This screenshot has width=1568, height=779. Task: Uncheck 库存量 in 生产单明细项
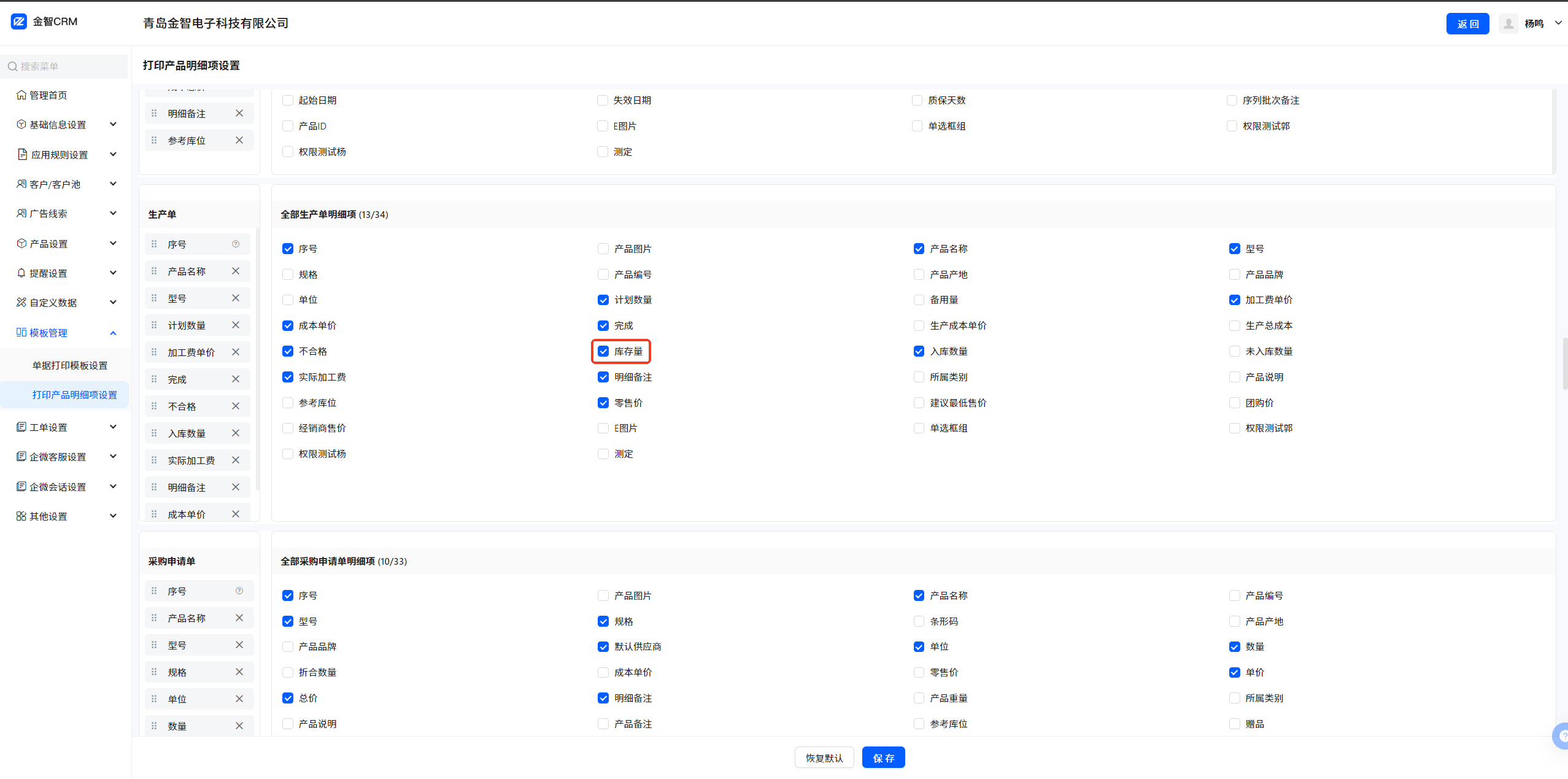coord(603,351)
